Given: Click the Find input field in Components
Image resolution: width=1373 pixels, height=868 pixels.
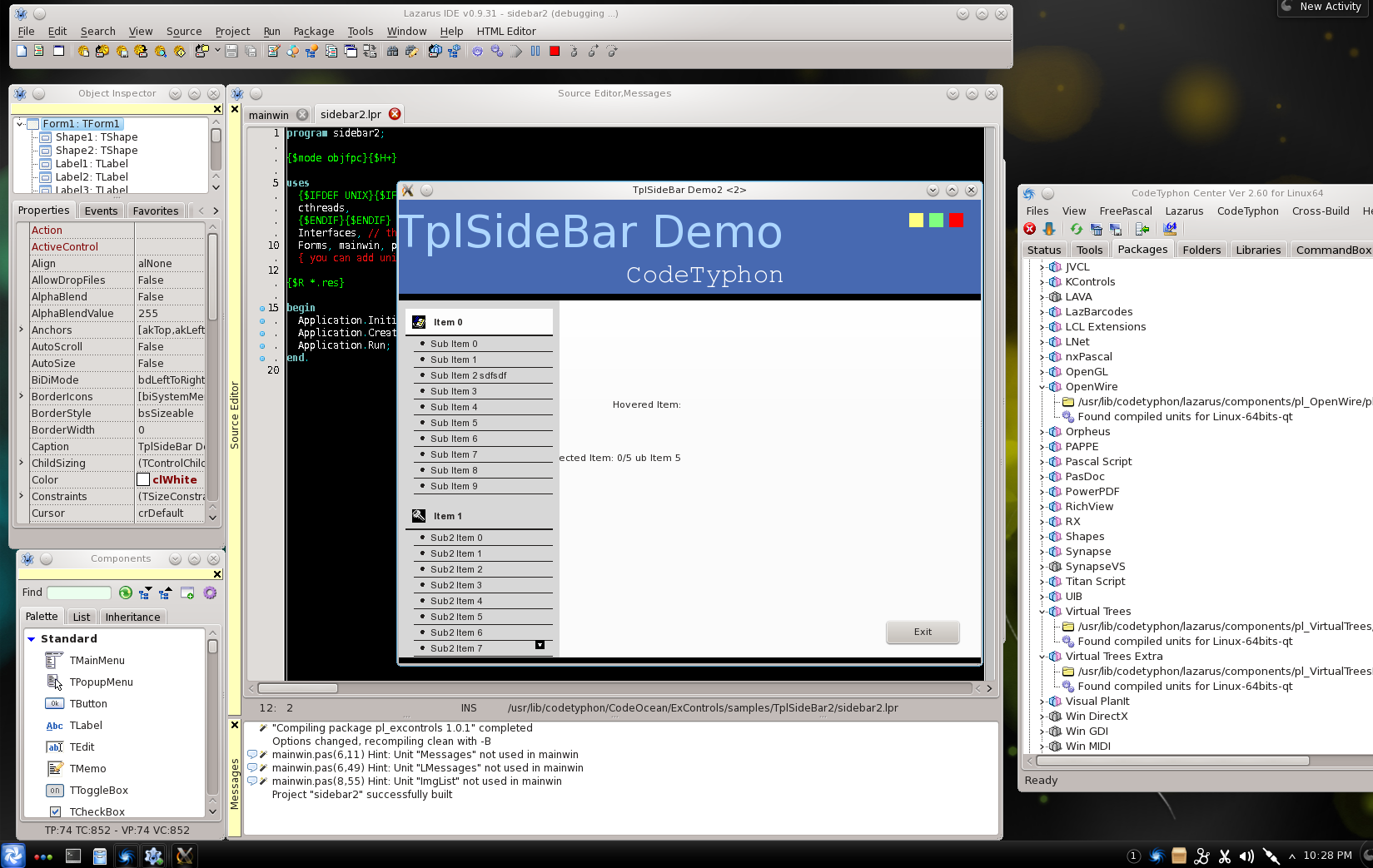Looking at the screenshot, I should coord(79,593).
